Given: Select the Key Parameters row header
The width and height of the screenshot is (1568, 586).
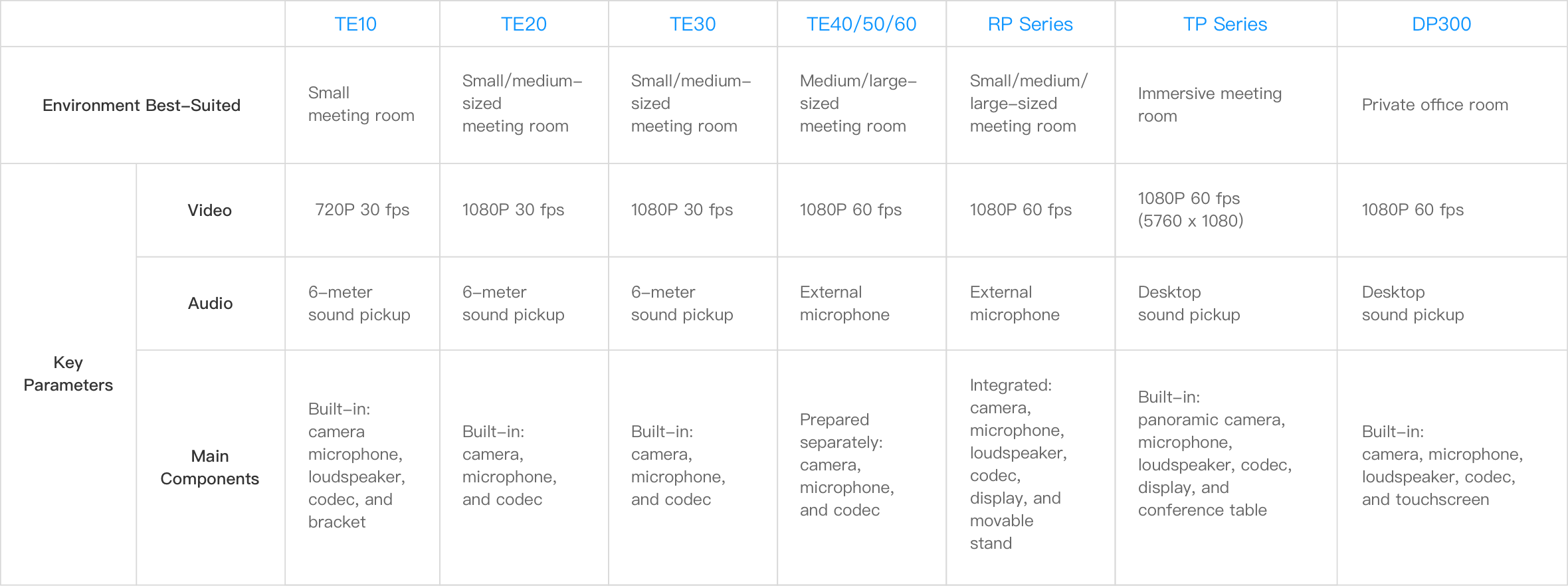Looking at the screenshot, I should (68, 373).
